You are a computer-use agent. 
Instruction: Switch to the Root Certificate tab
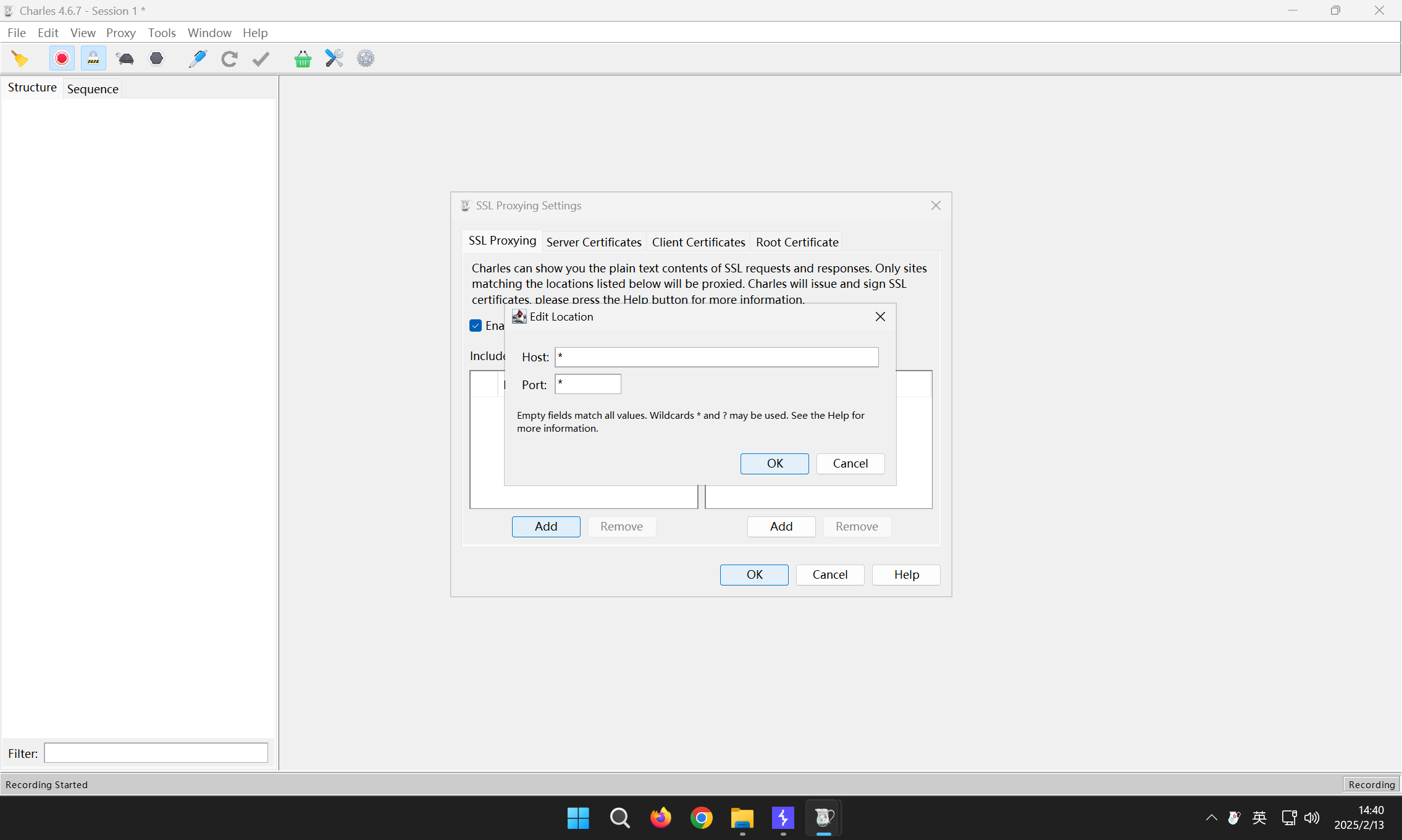click(797, 242)
